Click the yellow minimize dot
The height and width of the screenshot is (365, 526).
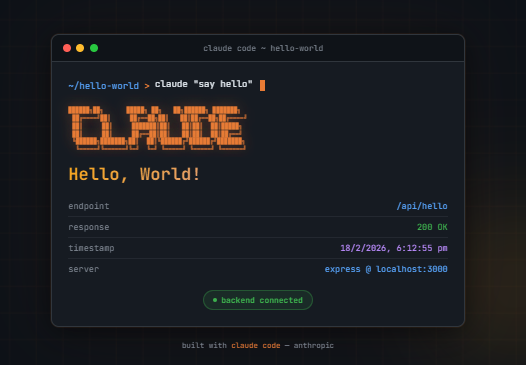pyautogui.click(x=80, y=48)
